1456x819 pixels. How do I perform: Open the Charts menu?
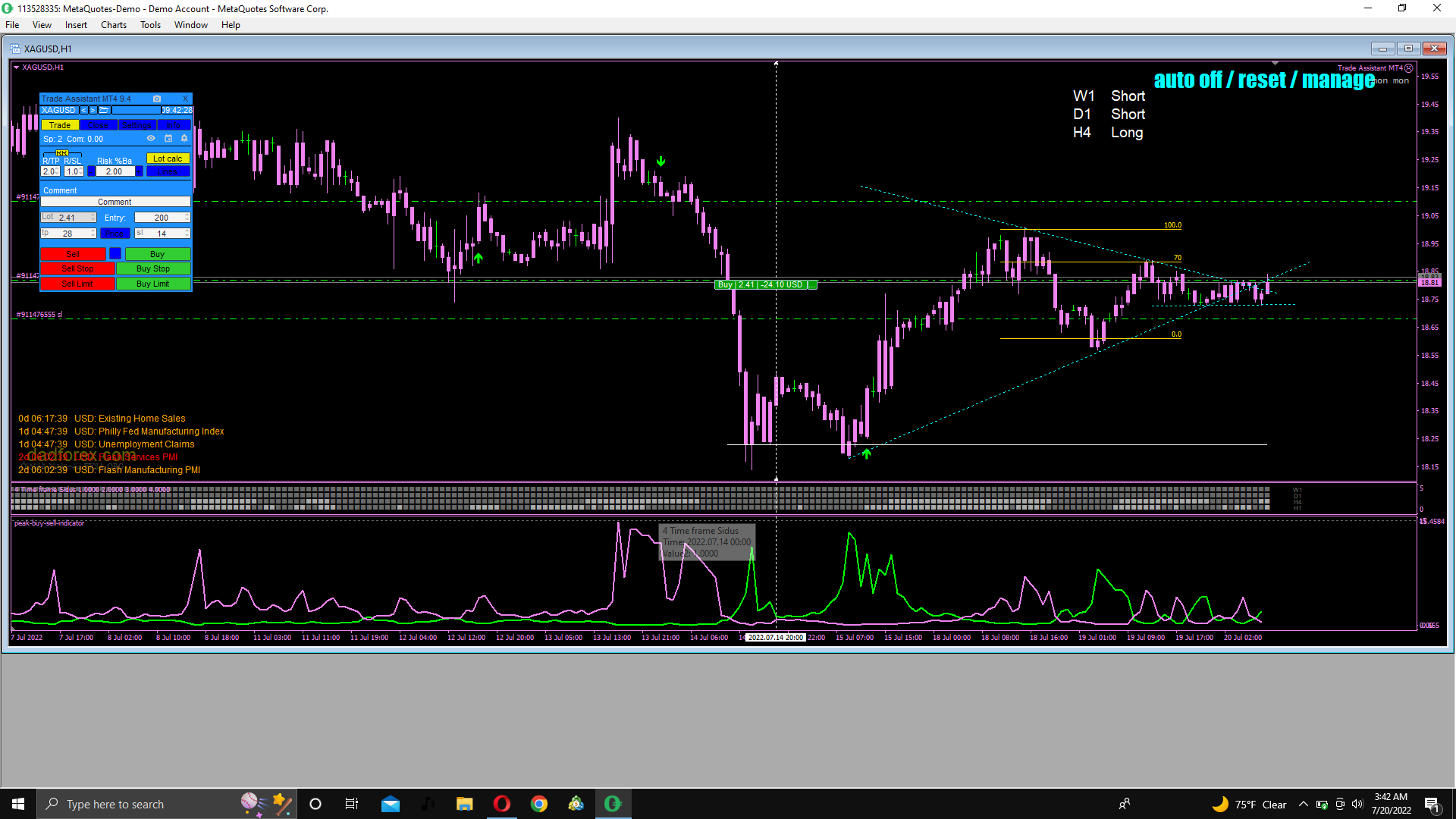point(113,25)
